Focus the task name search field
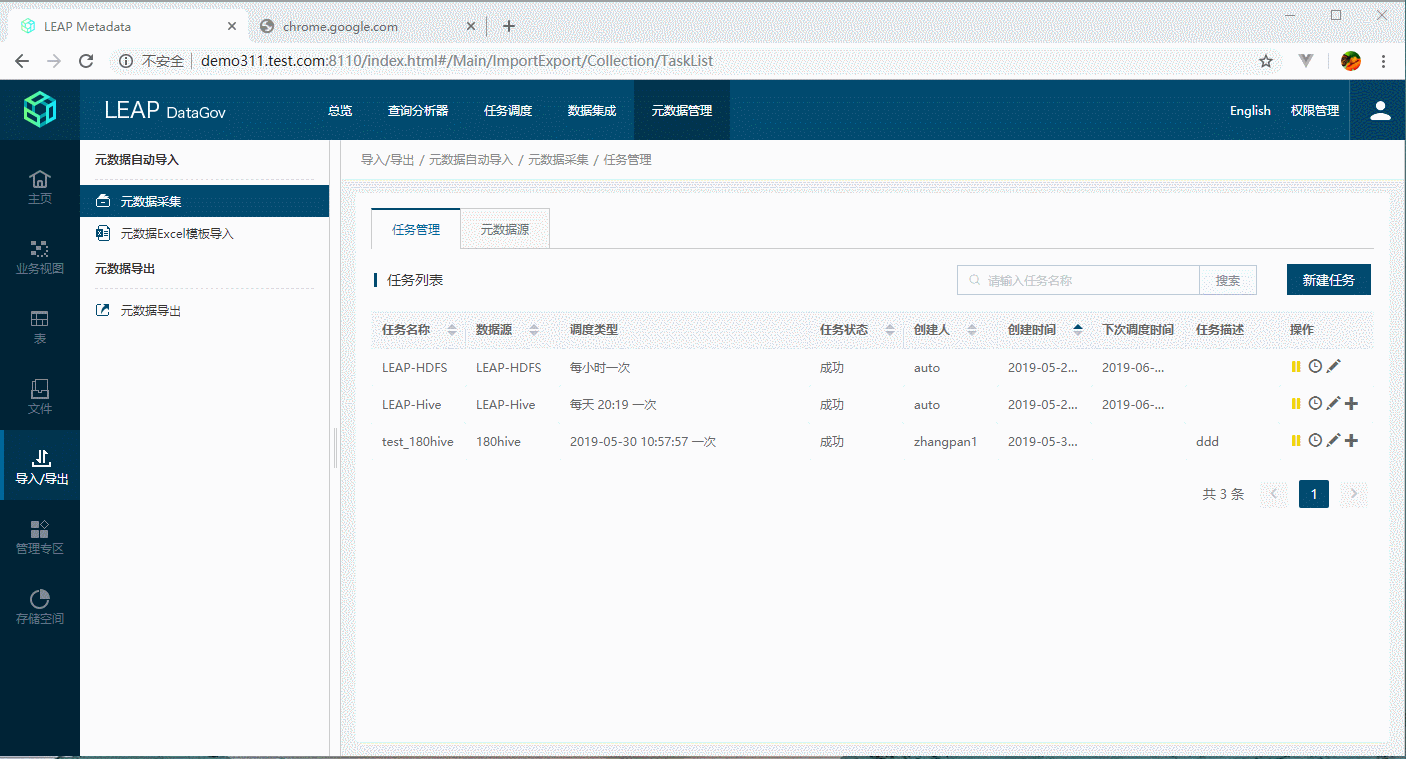Image resolution: width=1406 pixels, height=759 pixels. [x=1078, y=281]
